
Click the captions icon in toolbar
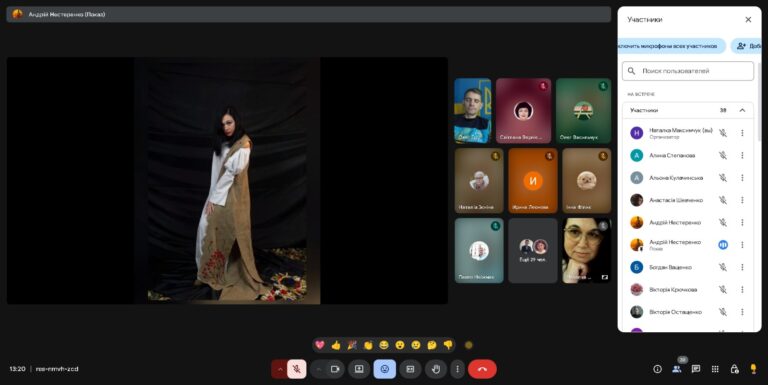pos(410,369)
